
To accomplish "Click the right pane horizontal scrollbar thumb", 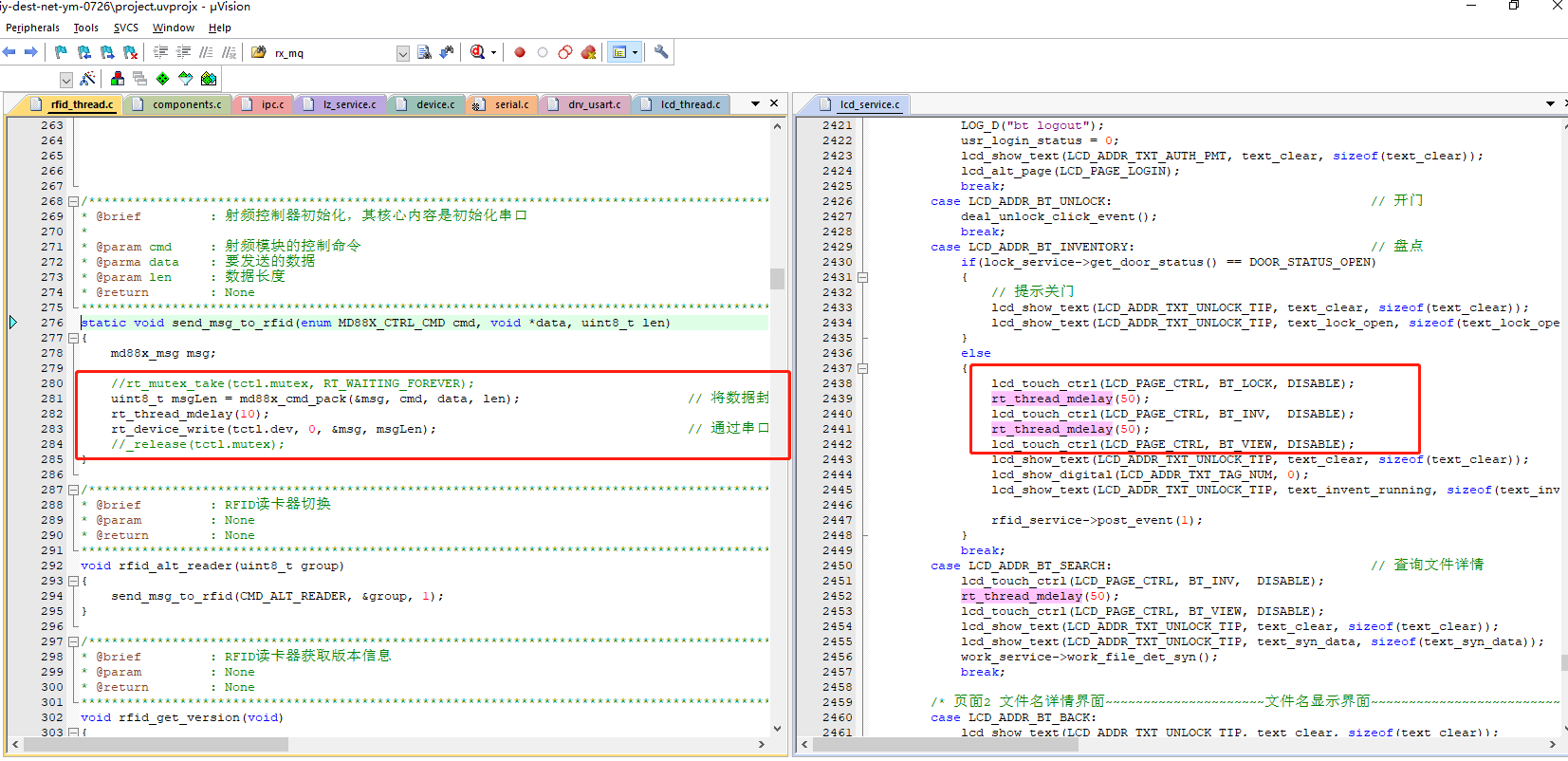I will click(x=945, y=745).
